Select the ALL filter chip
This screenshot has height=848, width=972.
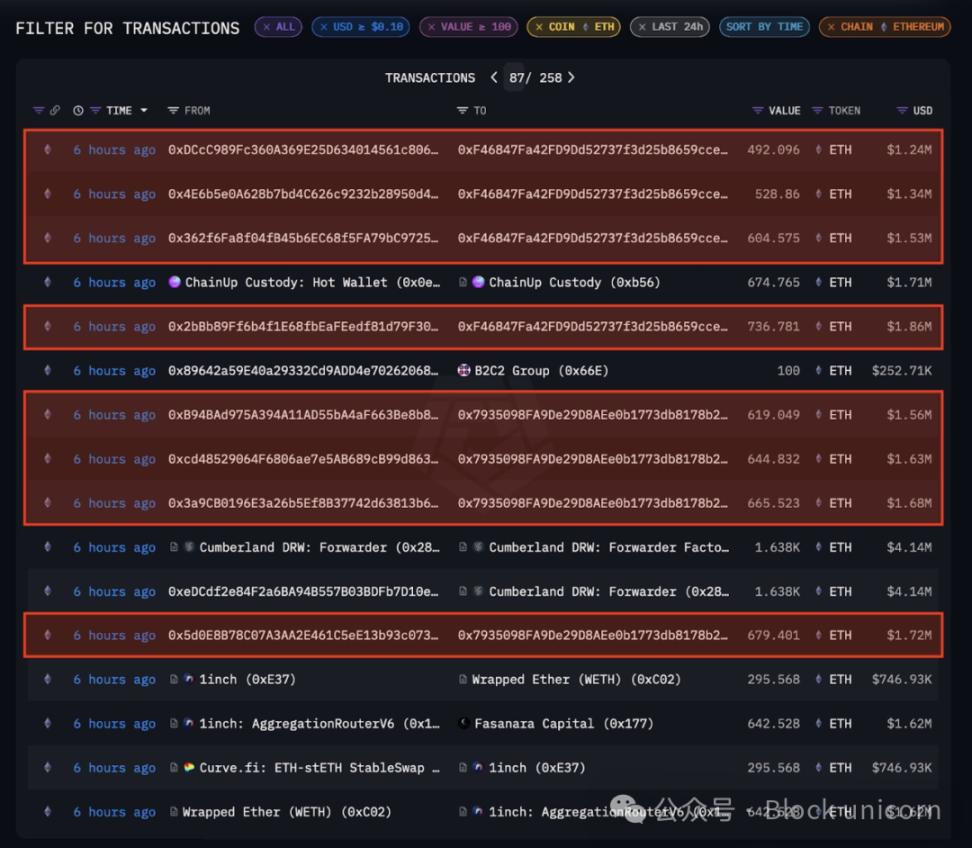[x=278, y=27]
